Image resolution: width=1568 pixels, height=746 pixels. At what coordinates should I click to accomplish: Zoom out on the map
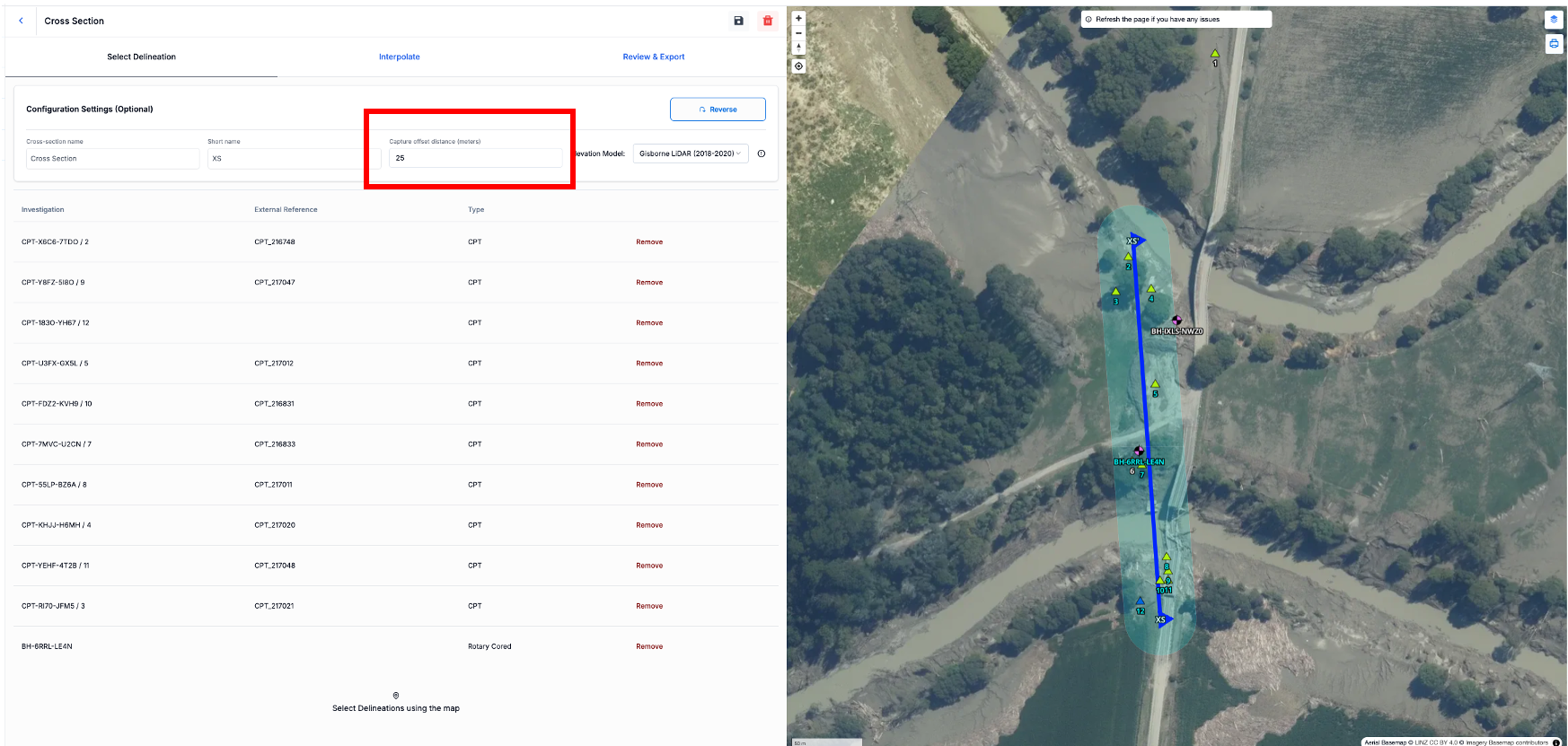click(798, 33)
